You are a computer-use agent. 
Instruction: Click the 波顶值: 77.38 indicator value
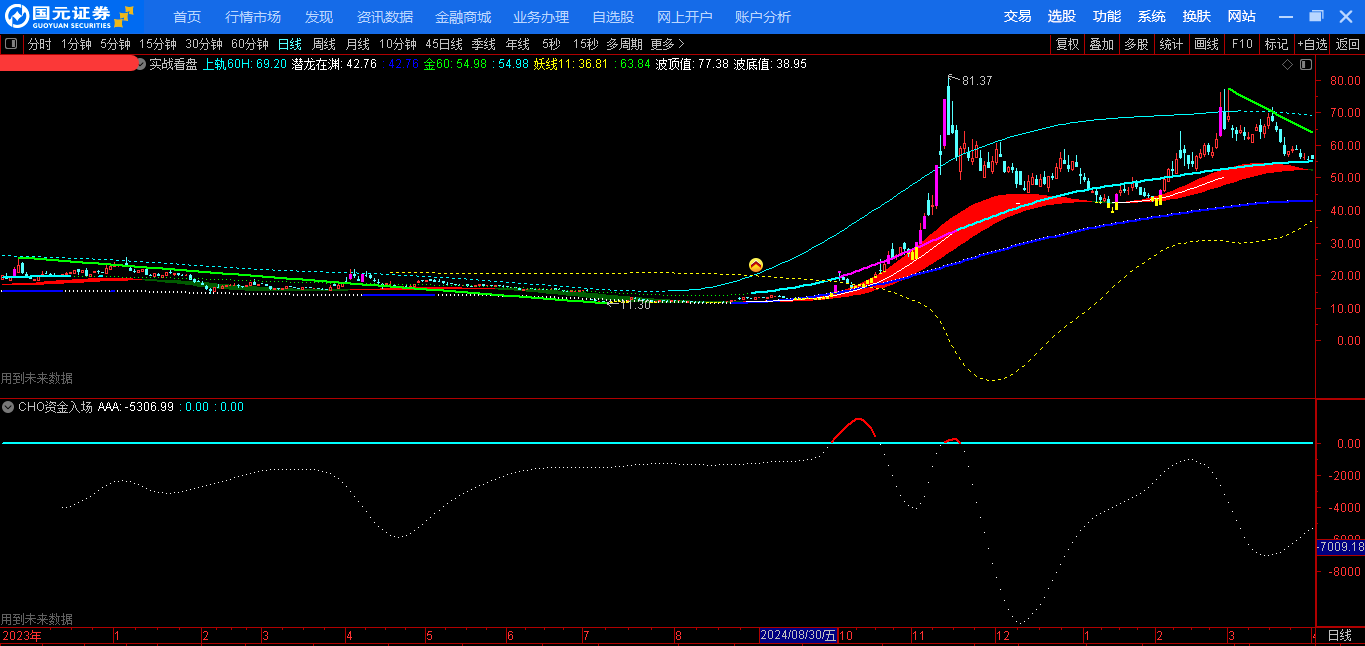pos(691,64)
